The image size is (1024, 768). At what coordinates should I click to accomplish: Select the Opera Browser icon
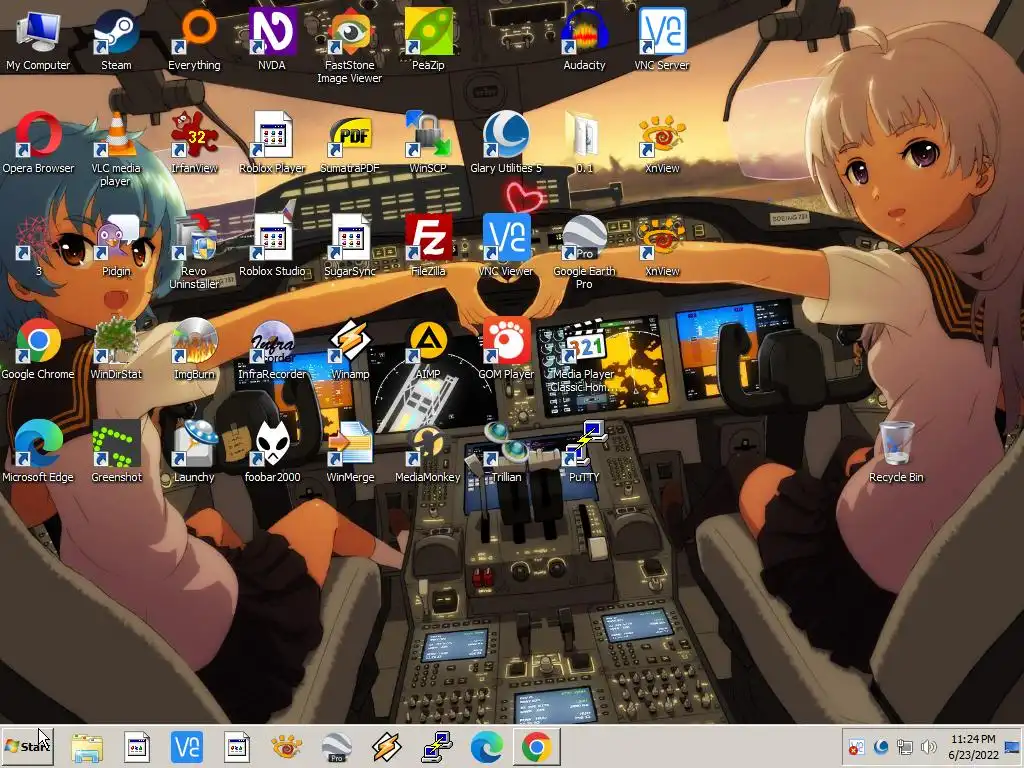click(38, 142)
